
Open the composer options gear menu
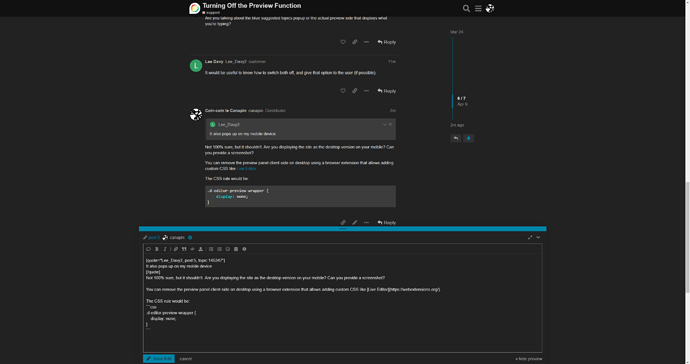click(x=244, y=249)
